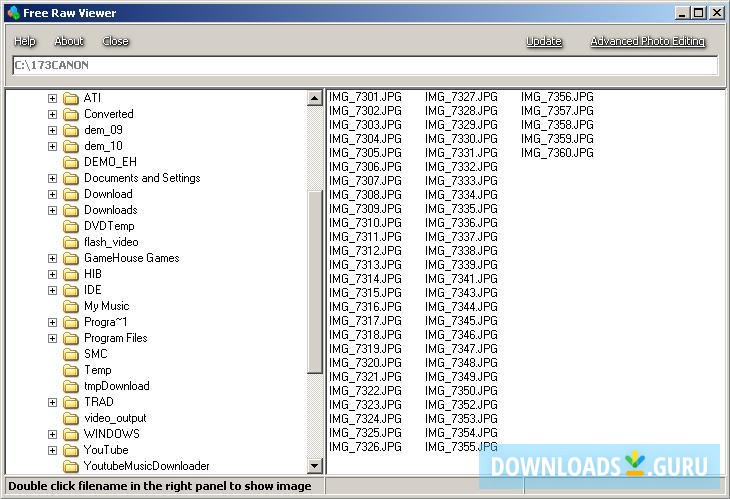
Task: Expand the IDE folder node
Action: click(53, 290)
